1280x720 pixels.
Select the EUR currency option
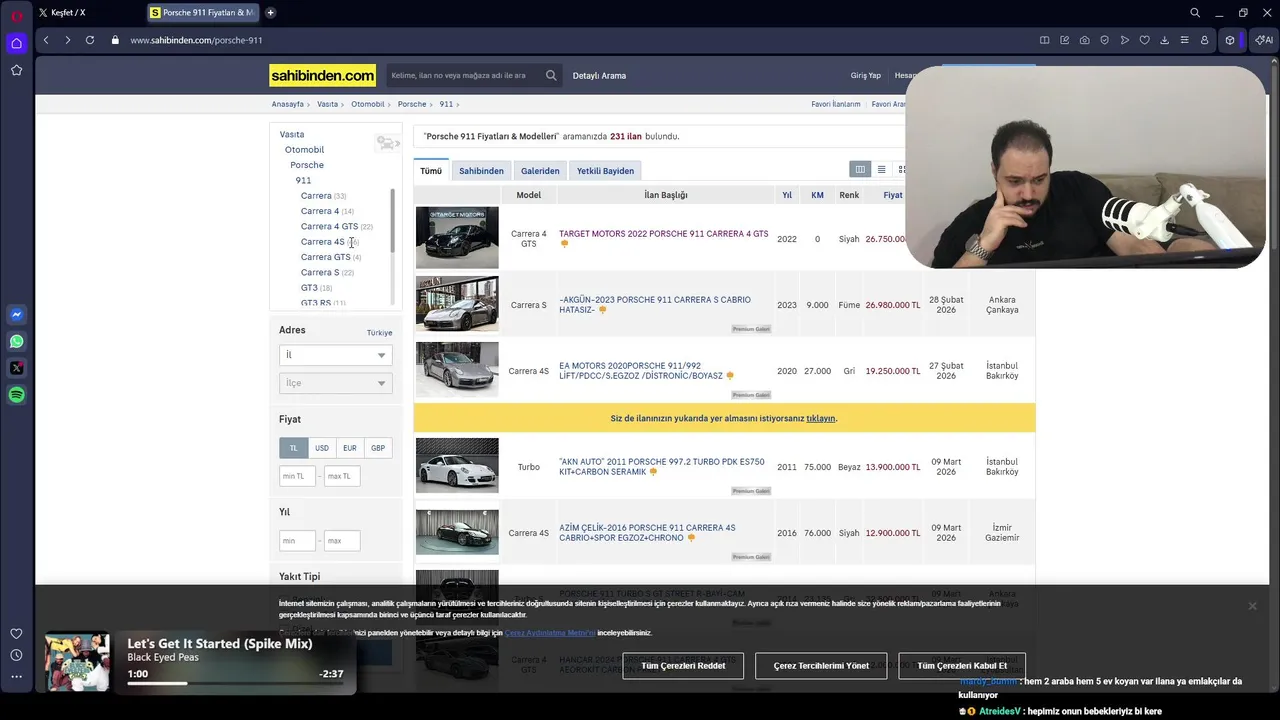click(349, 448)
